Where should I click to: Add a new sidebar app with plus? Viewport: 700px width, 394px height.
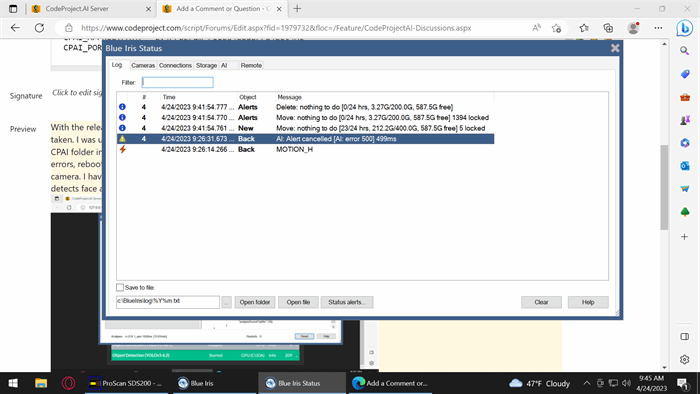(x=684, y=236)
